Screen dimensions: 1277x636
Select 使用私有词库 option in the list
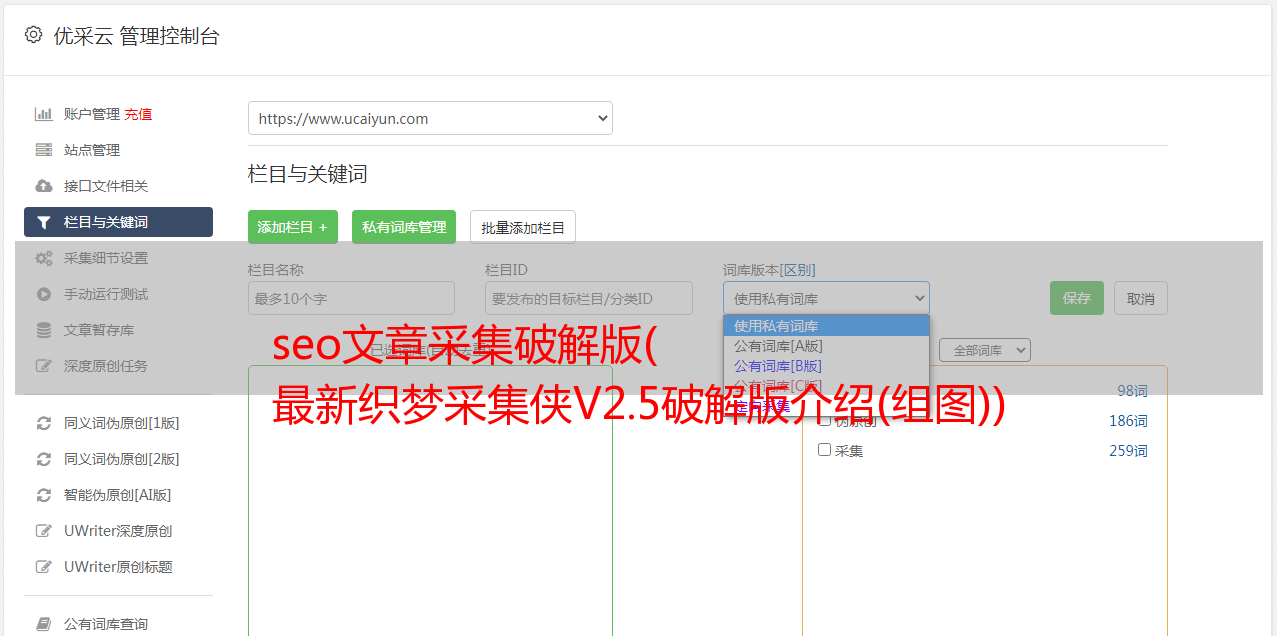click(826, 326)
